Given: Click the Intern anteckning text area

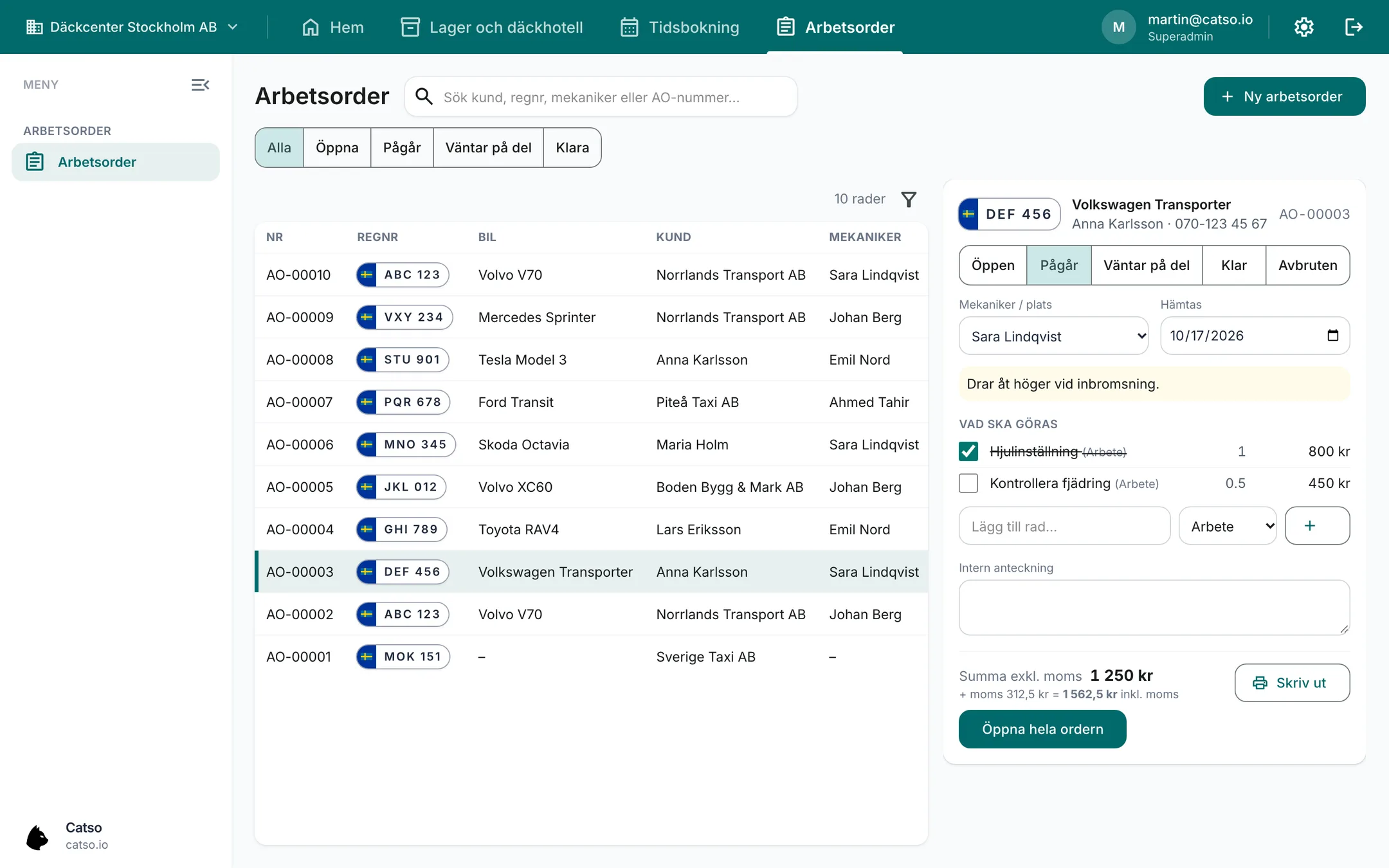Looking at the screenshot, I should click(x=1154, y=608).
